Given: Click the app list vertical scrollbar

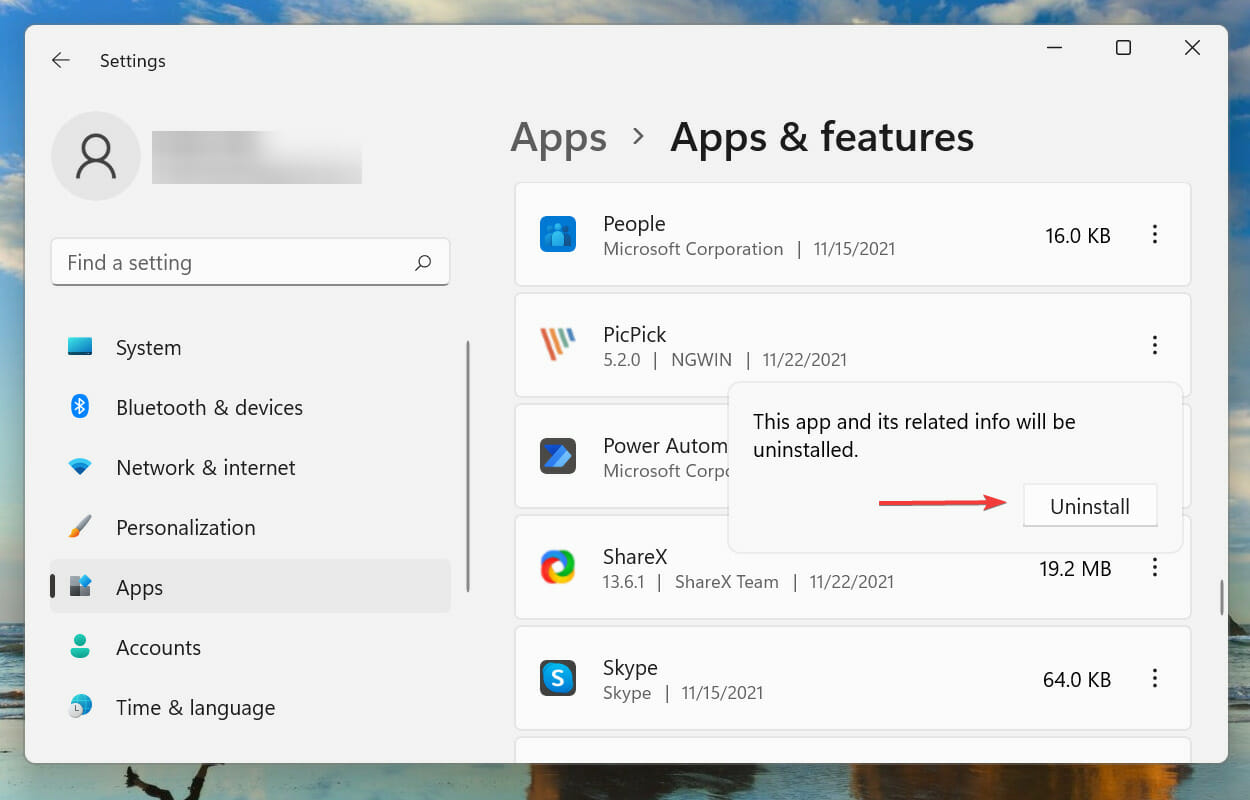Looking at the screenshot, I should click(x=1221, y=597).
